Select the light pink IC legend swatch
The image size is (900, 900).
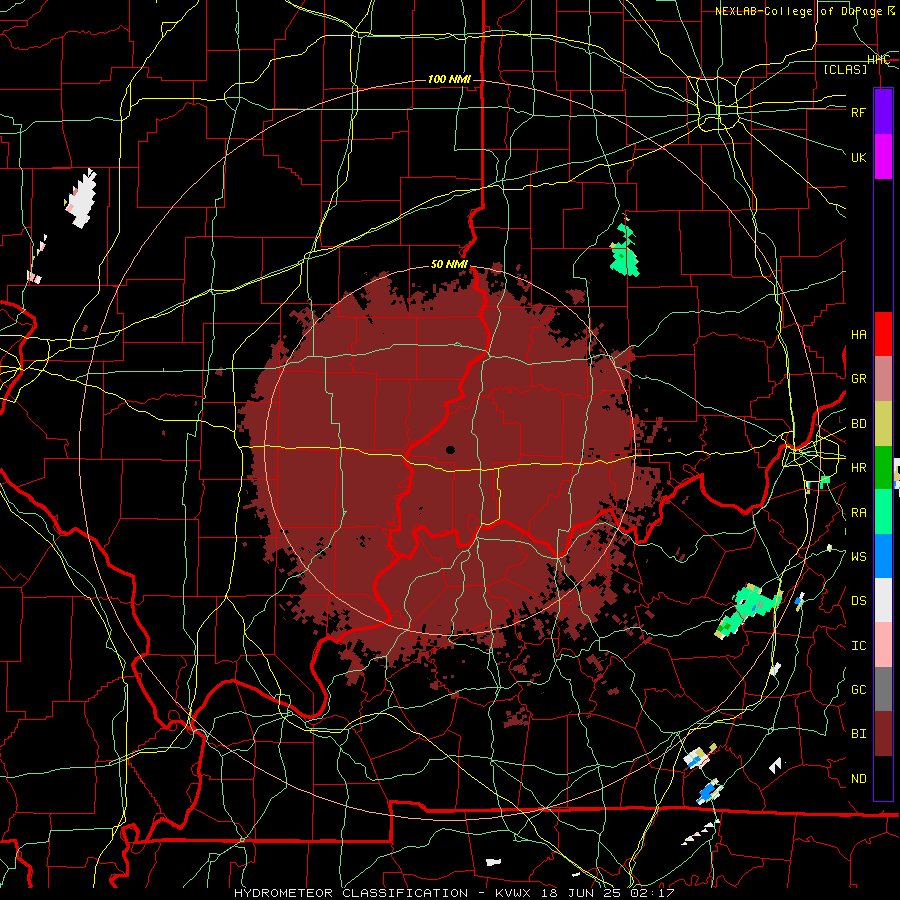(x=883, y=645)
